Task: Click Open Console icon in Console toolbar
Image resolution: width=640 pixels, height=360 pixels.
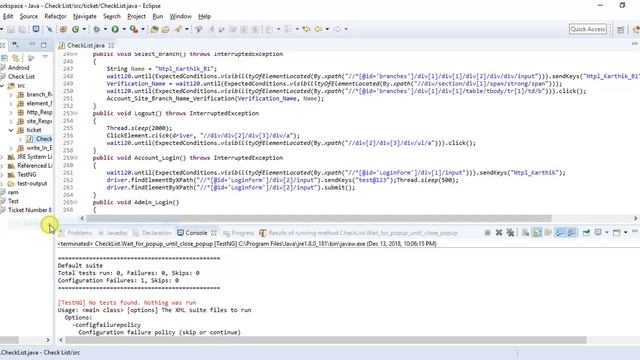Action: click(x=617, y=233)
